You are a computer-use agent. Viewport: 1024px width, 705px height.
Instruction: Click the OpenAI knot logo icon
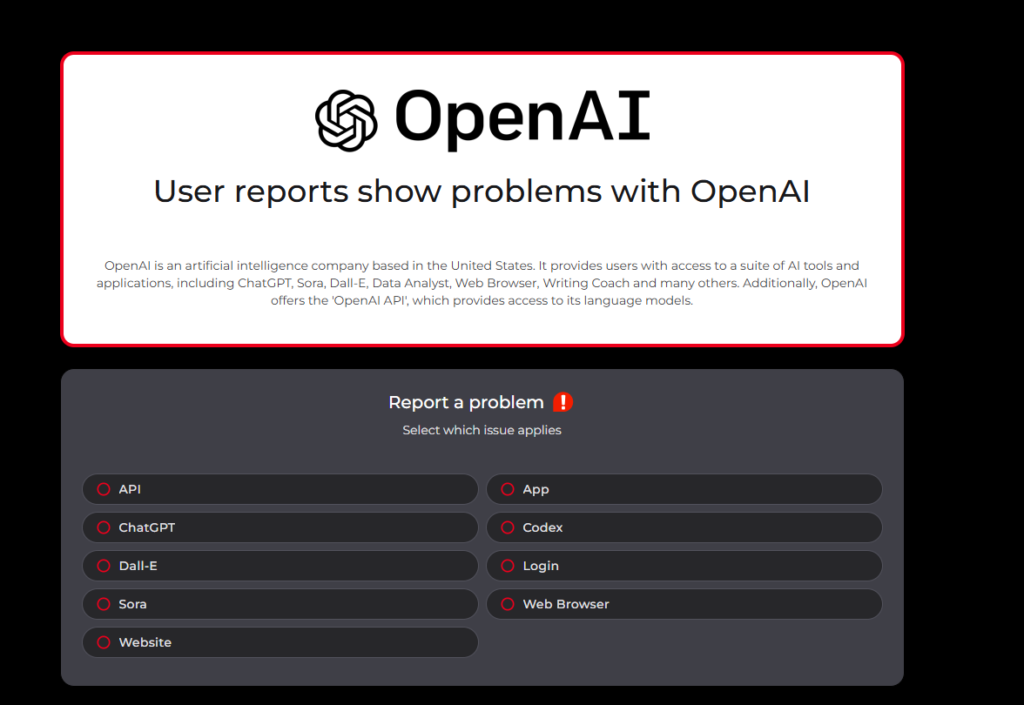(x=346, y=120)
